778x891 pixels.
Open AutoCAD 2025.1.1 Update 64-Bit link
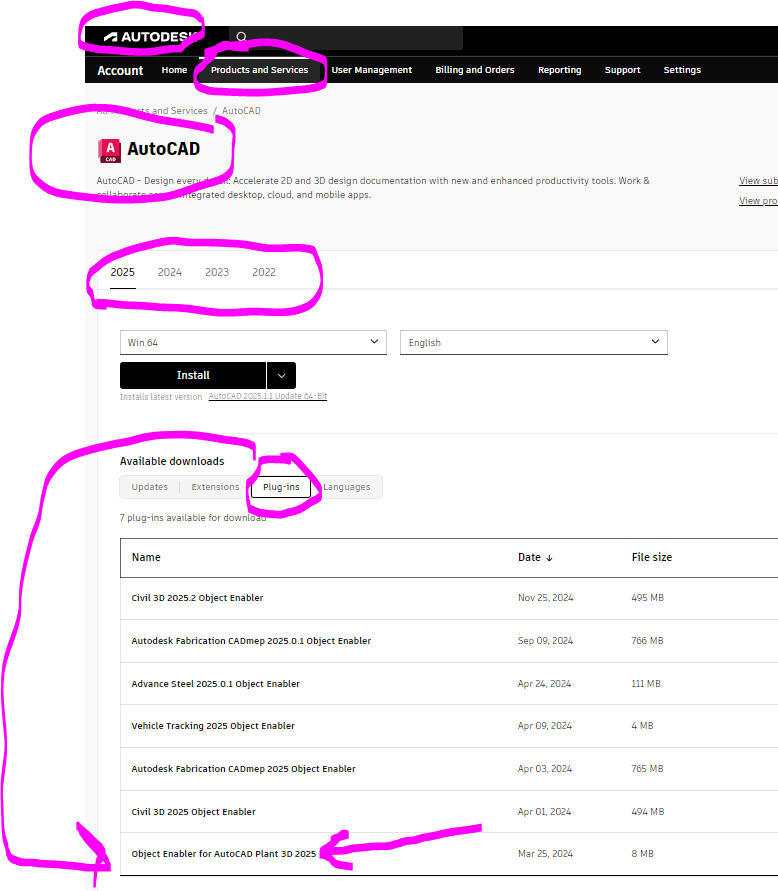point(268,396)
